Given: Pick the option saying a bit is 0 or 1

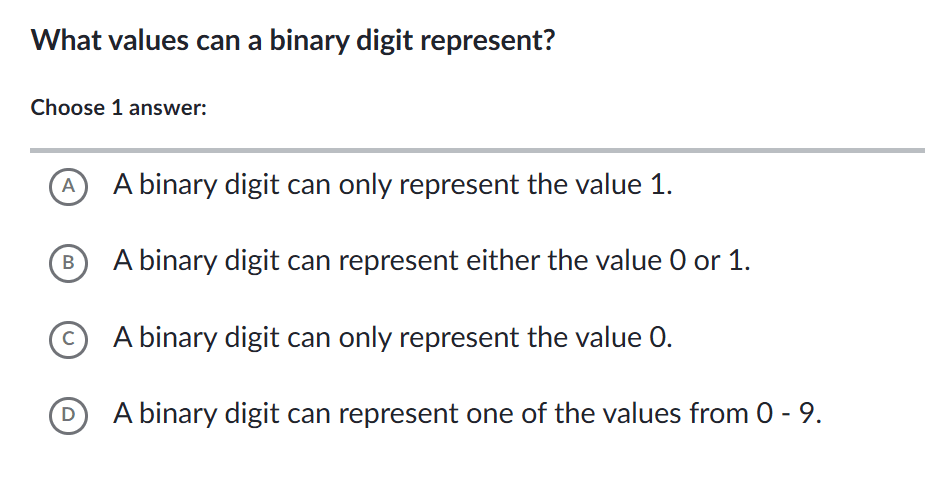Looking at the screenshot, I should coord(431,261).
